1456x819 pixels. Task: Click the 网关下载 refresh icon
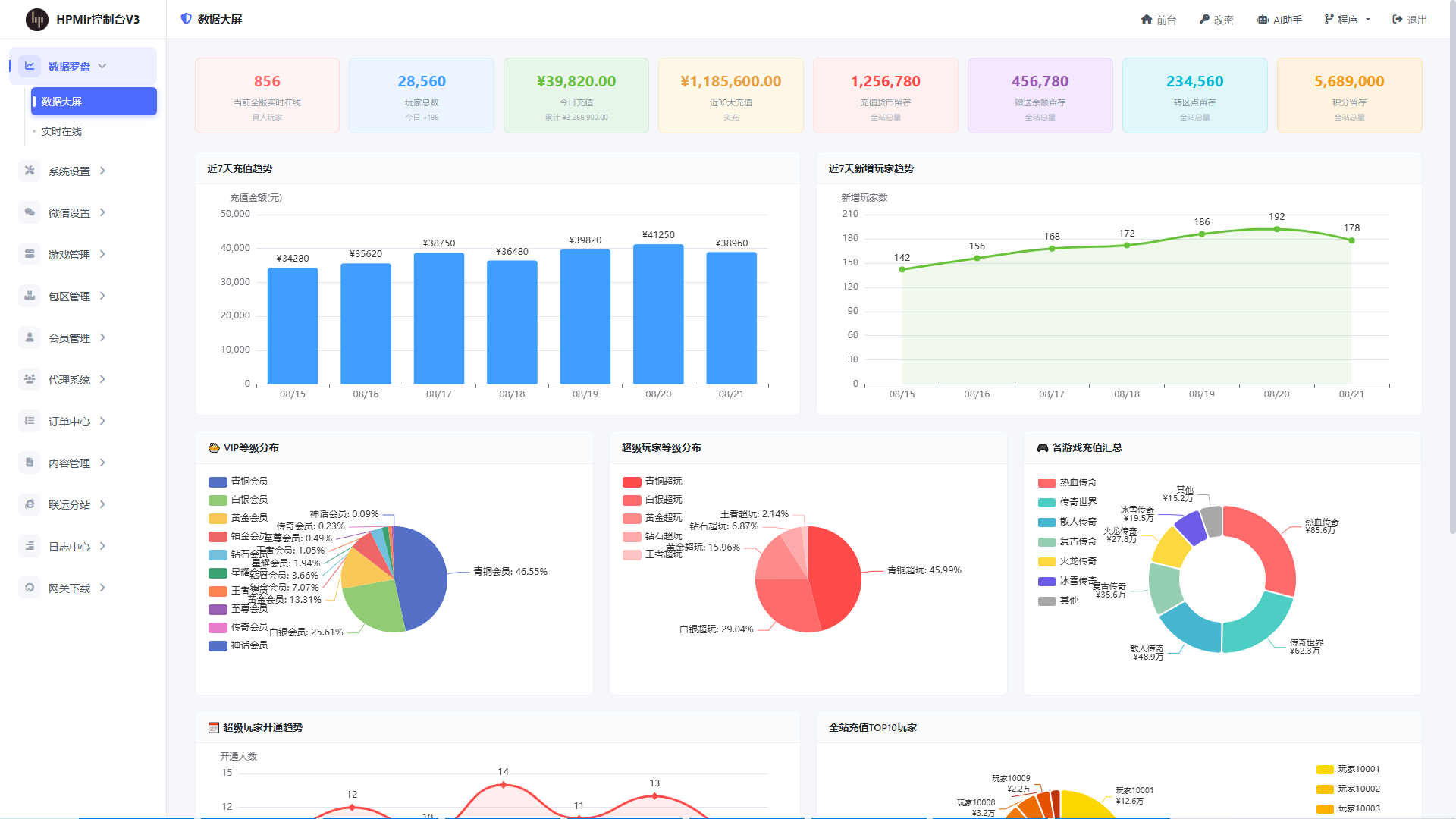(30, 588)
